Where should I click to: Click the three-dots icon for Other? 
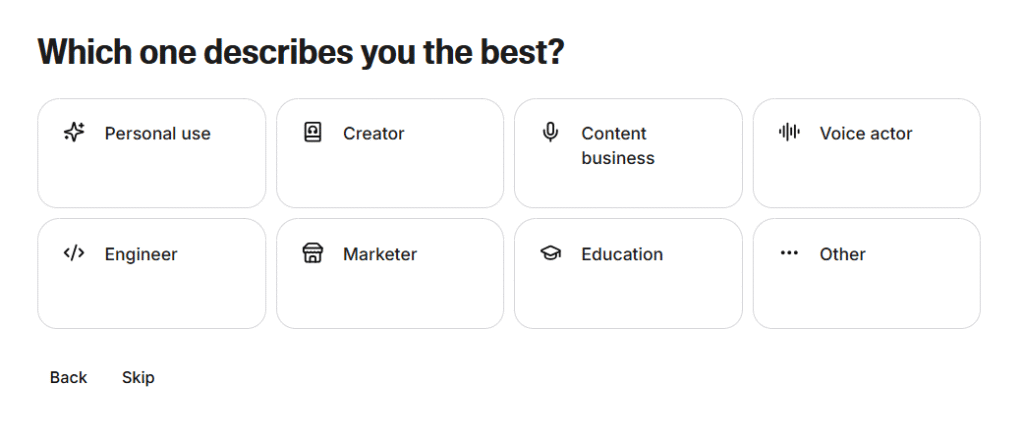pos(789,253)
